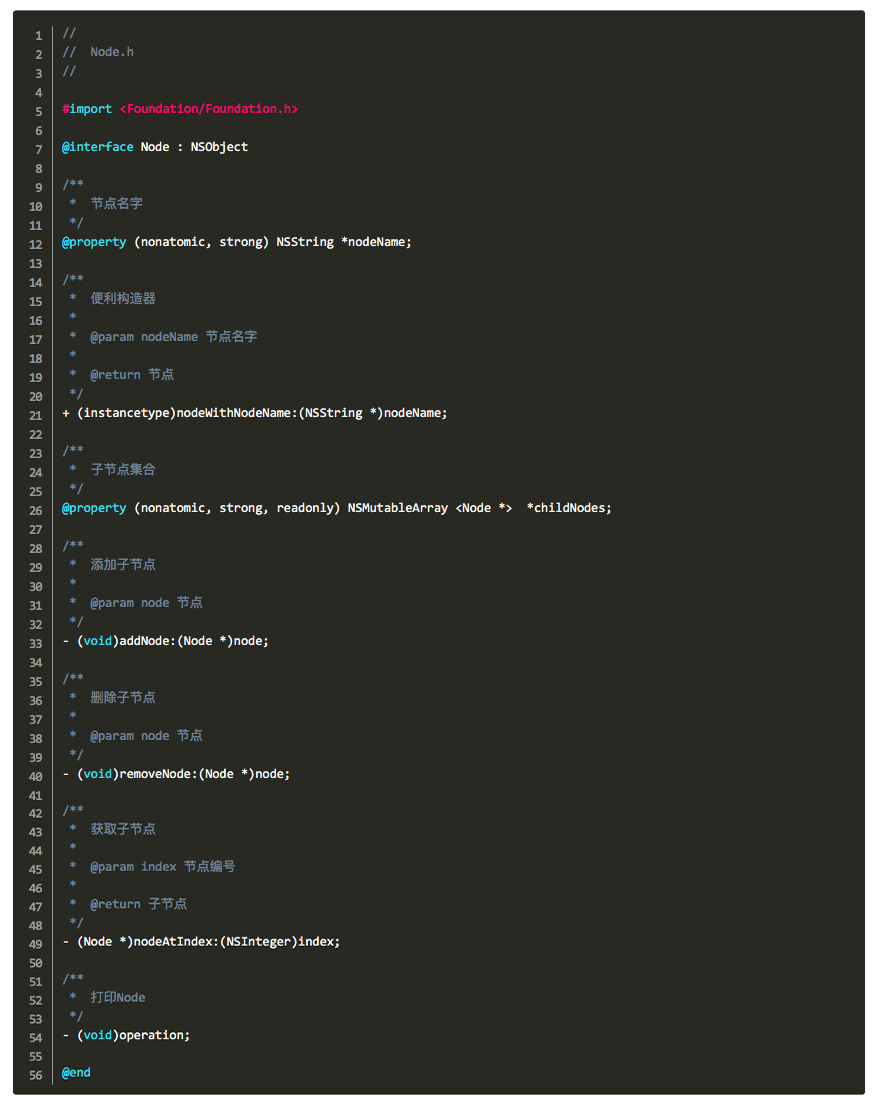Click the nodeWithNodeName: method declaration
This screenshot has width=878, height=1108.
click(237, 413)
